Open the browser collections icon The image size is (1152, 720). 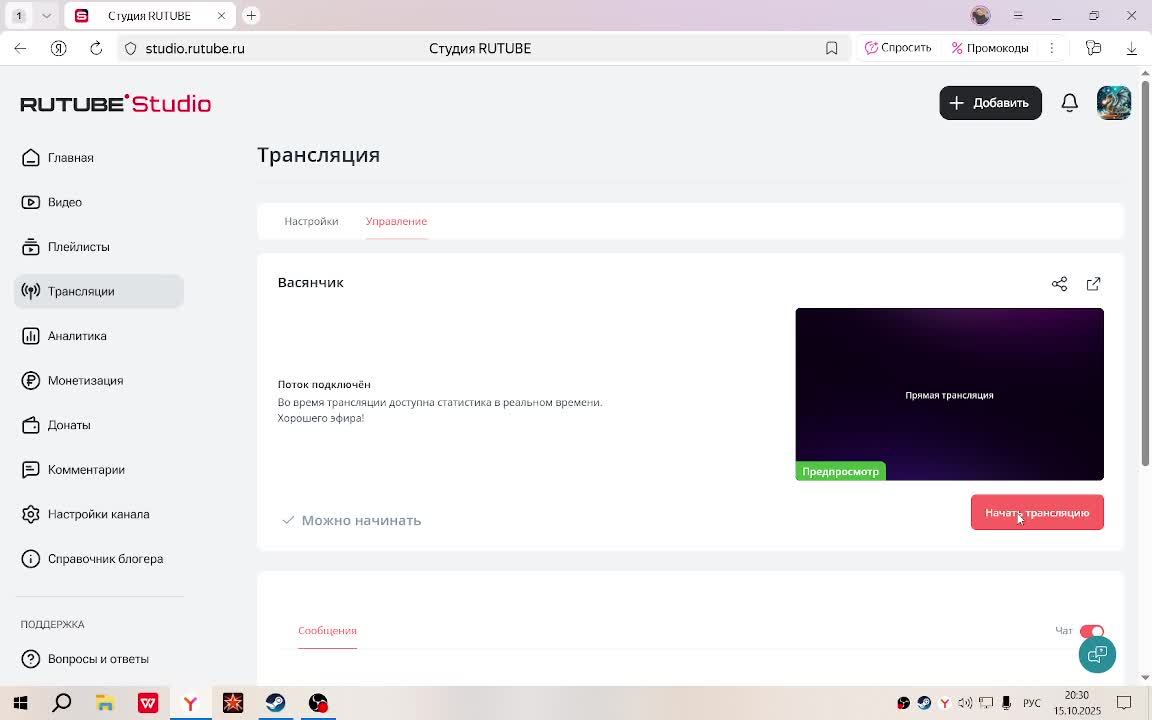pyautogui.click(x=1093, y=48)
